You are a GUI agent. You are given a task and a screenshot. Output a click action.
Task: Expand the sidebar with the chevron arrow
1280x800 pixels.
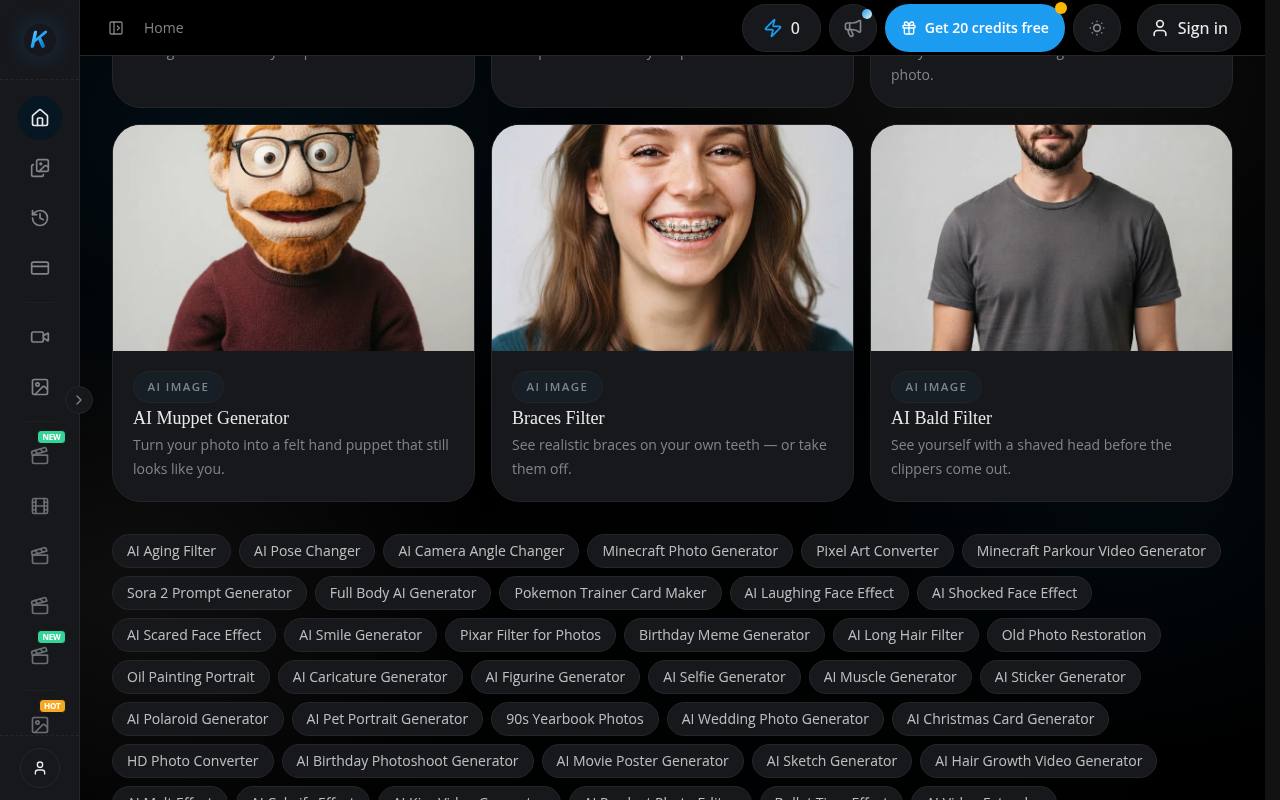tap(79, 400)
